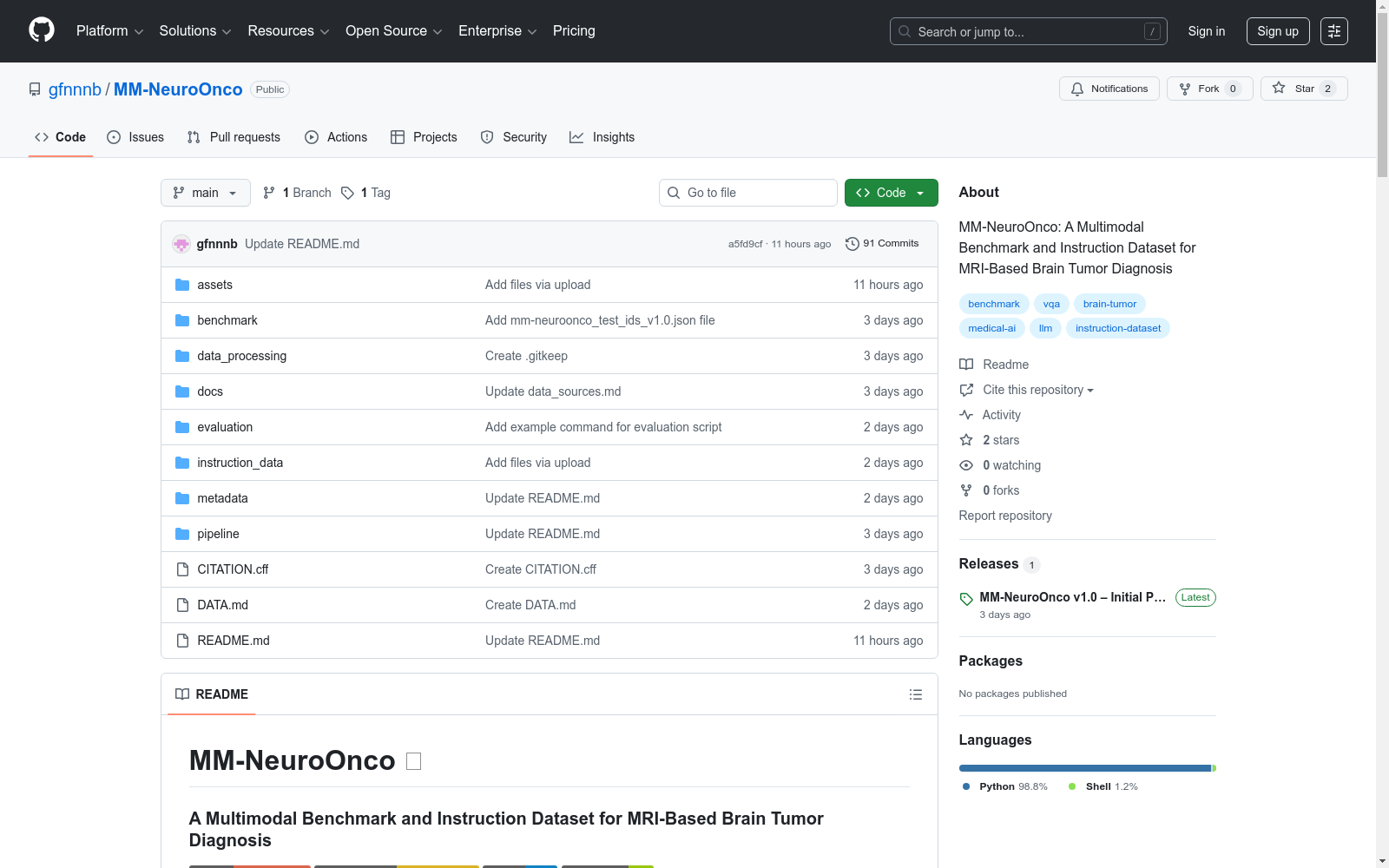Switch to the Issues tab
The width and height of the screenshot is (1389, 868).
pyautogui.click(x=135, y=137)
